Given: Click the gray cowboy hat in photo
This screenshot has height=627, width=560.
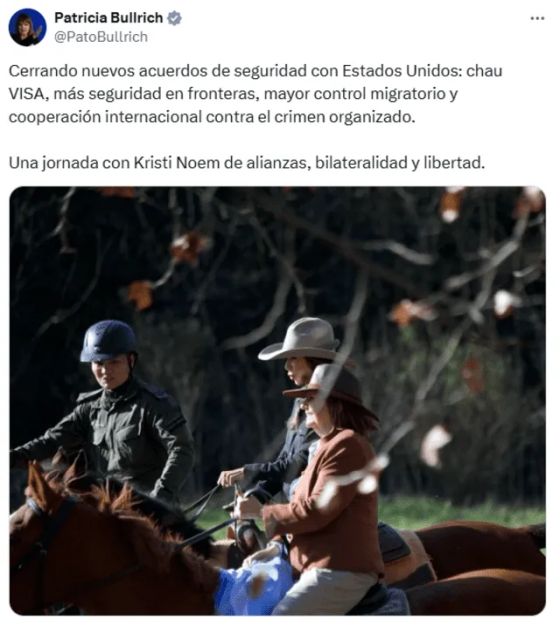Looking at the screenshot, I should point(301,339).
